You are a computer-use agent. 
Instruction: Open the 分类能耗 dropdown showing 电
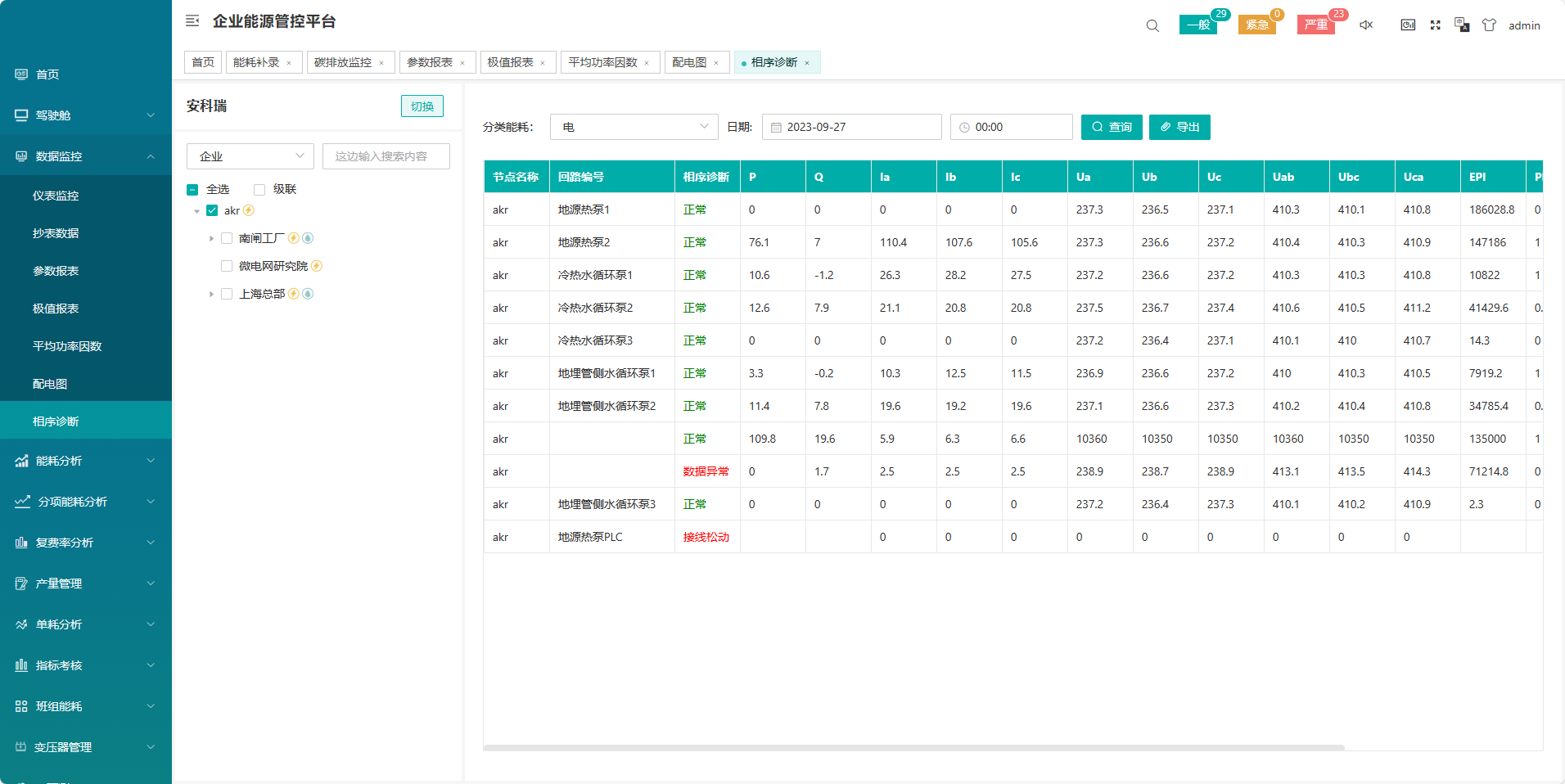tap(634, 127)
